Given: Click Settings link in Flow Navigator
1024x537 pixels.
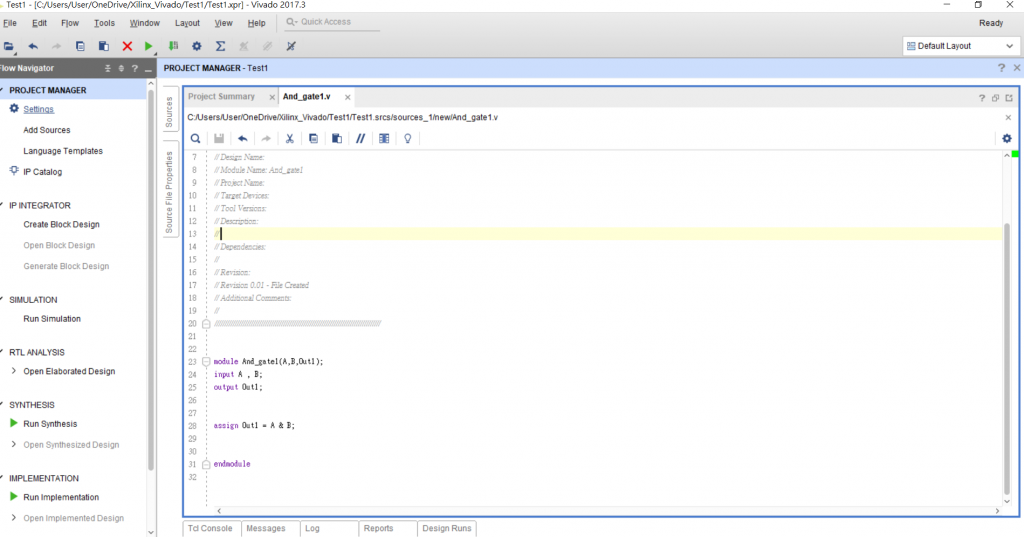Looking at the screenshot, I should [x=39, y=109].
